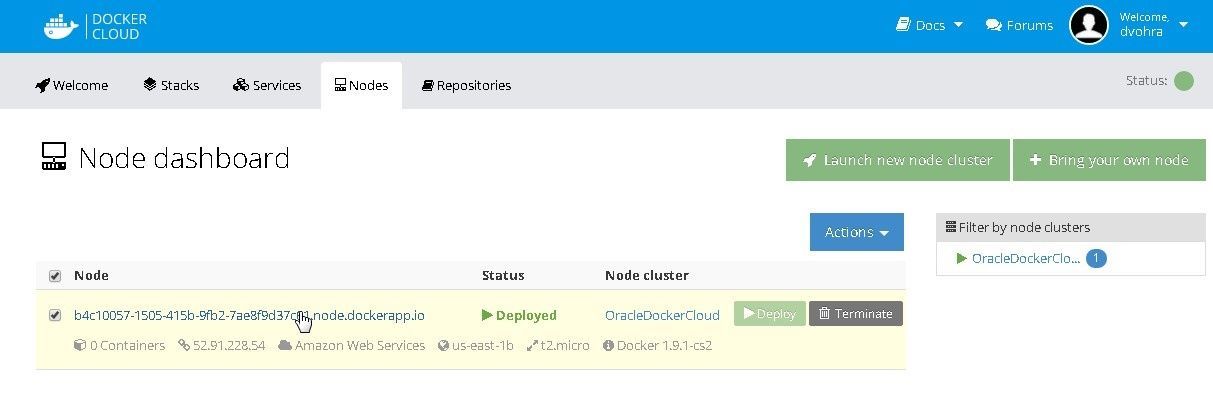Screen dimensions: 1213x402
Task: Toggle the select-all checkbox in Node header
Action: (55, 276)
